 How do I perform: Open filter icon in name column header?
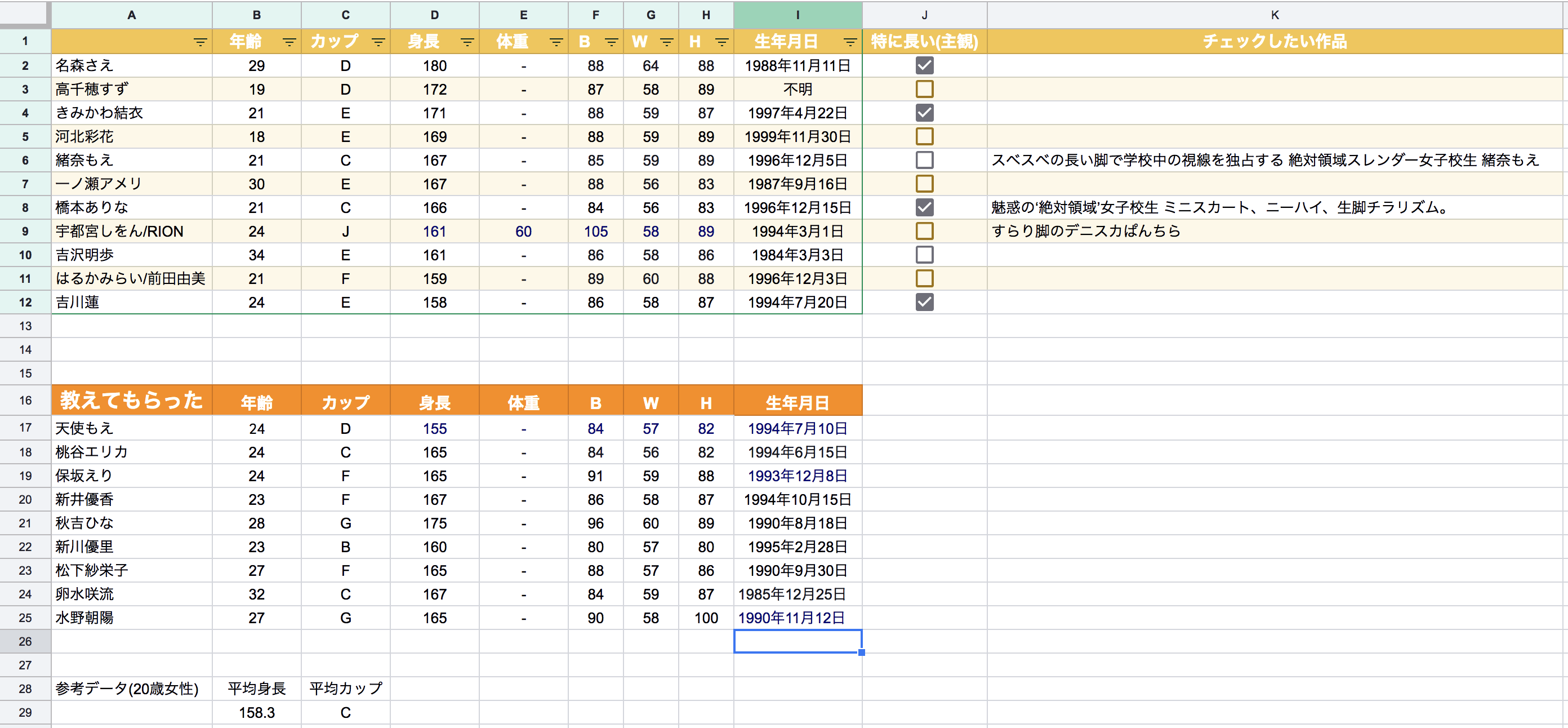199,42
